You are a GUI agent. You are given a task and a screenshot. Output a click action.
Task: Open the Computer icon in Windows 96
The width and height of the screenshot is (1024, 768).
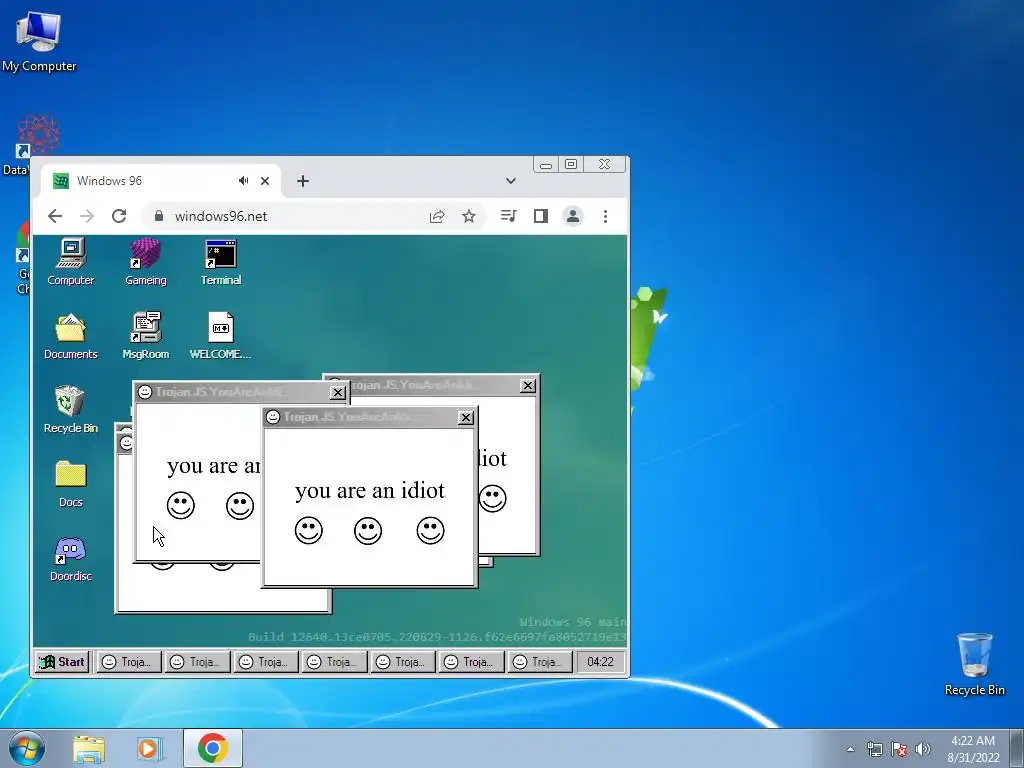71,263
